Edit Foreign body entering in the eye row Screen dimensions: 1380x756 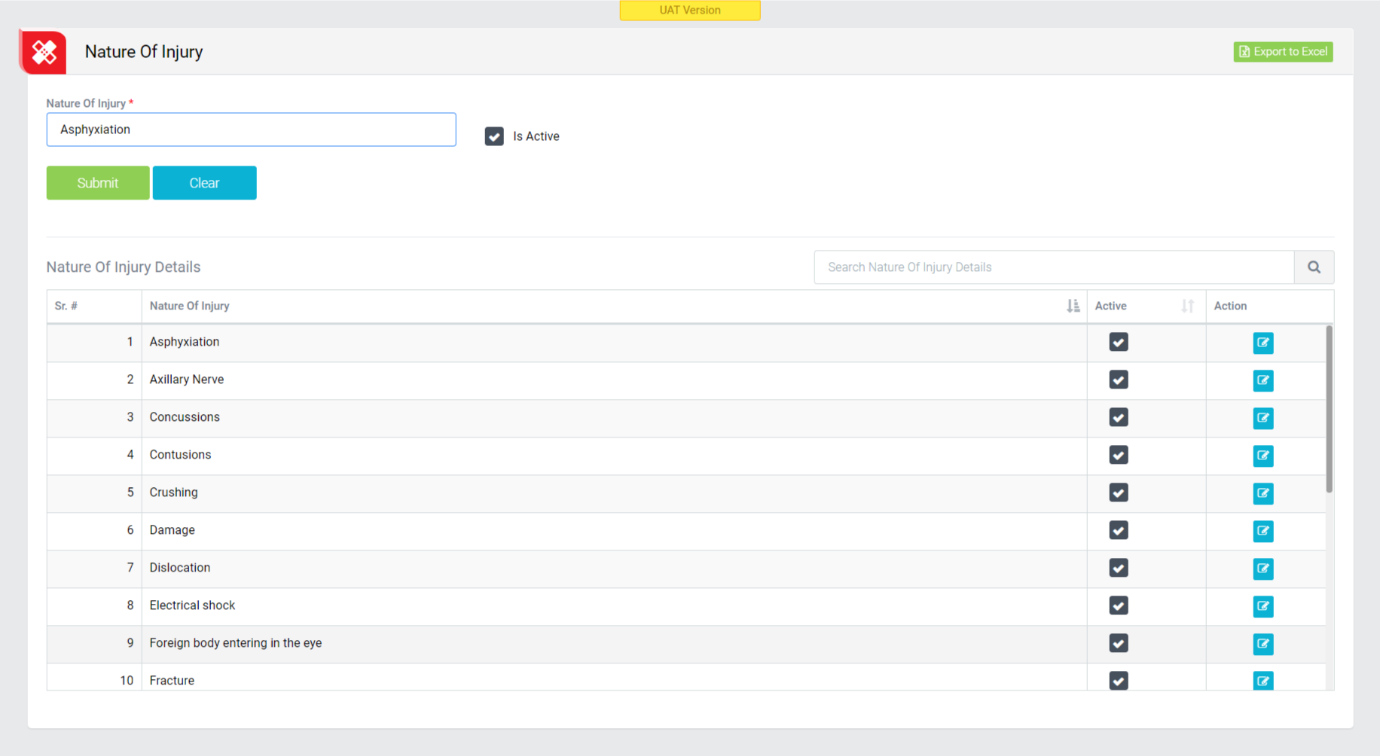pos(1263,644)
